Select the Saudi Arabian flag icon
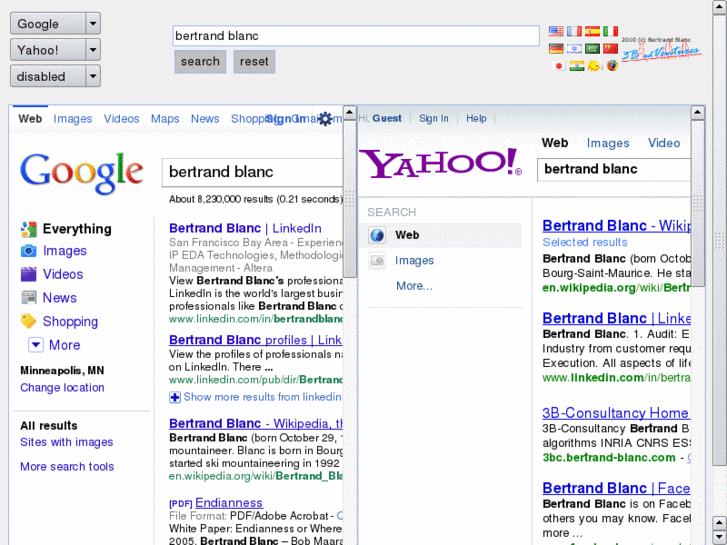This screenshot has width=727, height=545. click(x=592, y=48)
